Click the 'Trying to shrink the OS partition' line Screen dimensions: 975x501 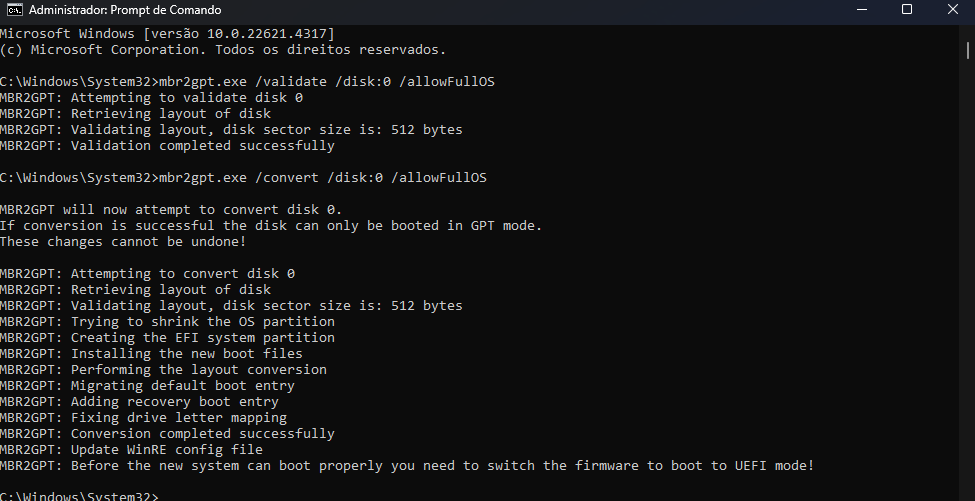[x=167, y=321]
